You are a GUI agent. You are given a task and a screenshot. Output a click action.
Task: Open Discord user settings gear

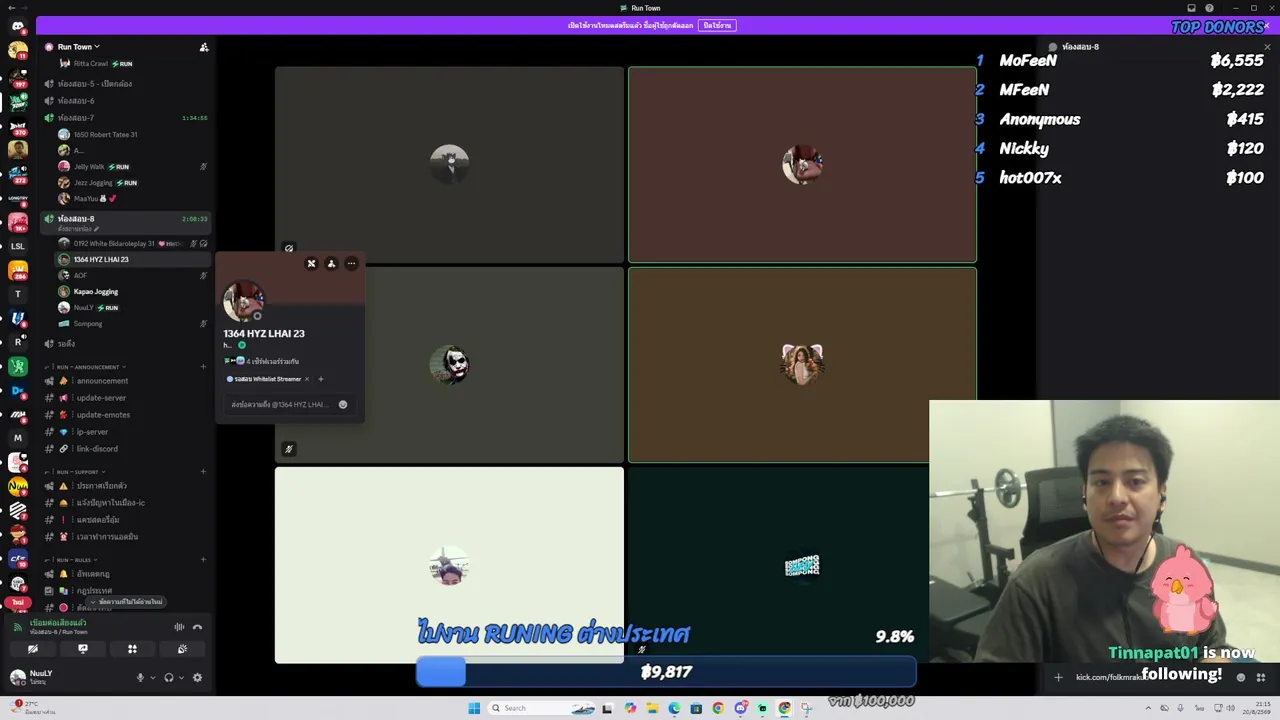(x=197, y=677)
